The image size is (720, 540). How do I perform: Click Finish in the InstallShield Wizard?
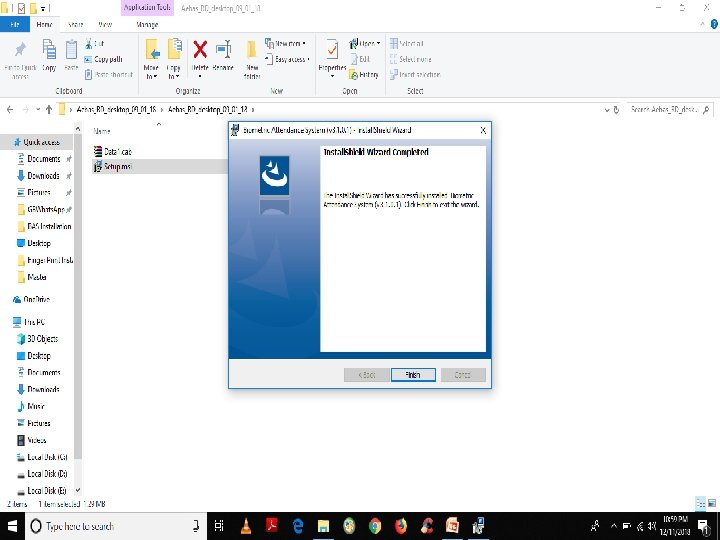(413, 375)
